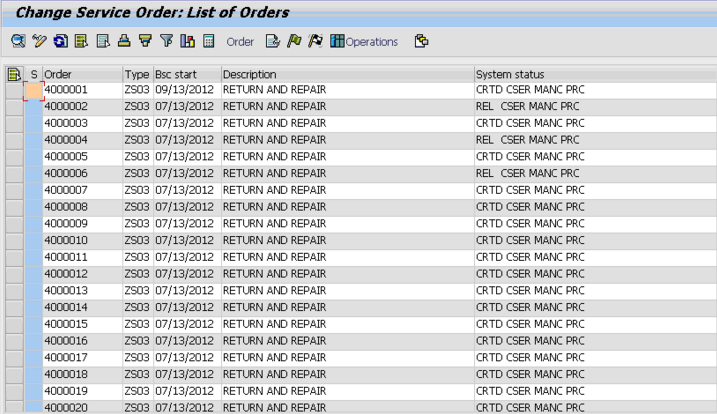Open the Operations view
The height and width of the screenshot is (414, 717).
(x=364, y=42)
